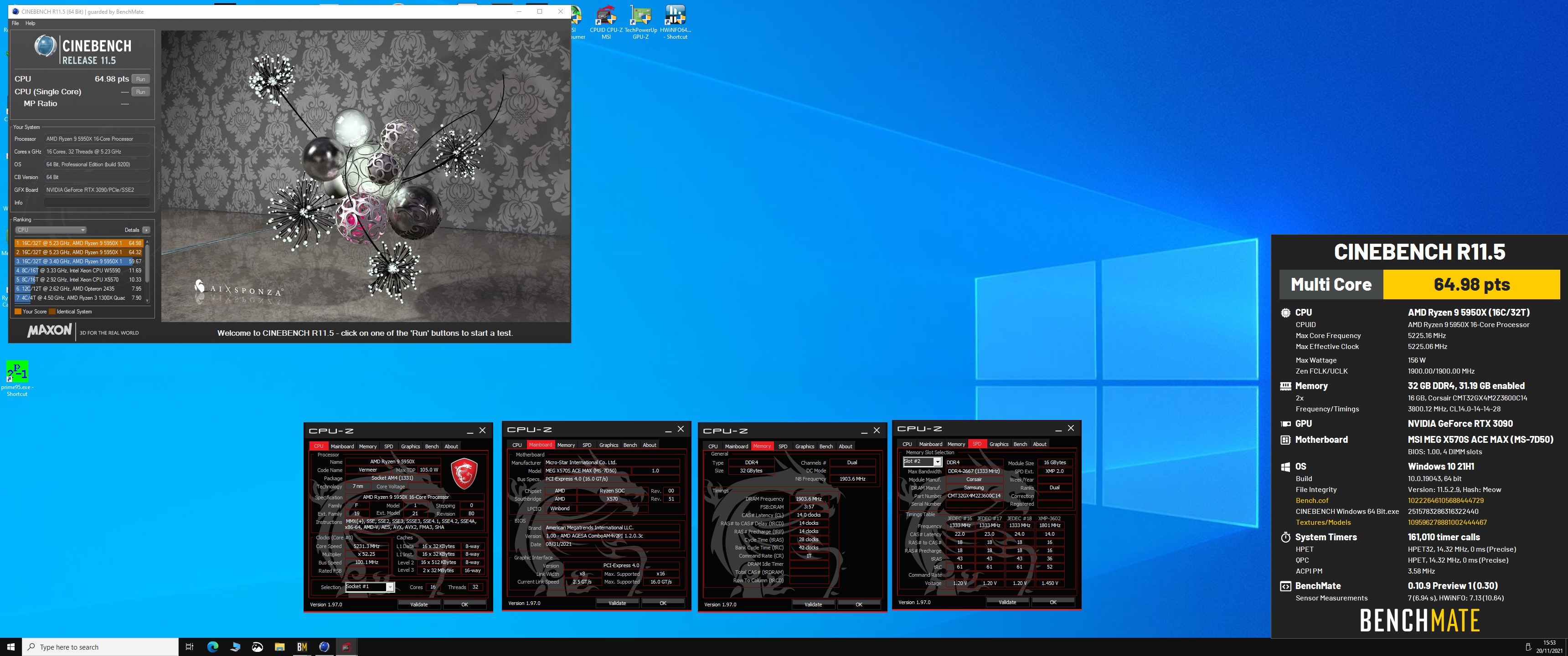1568x656 pixels.
Task: Click the Bench.cof hash link in BenchMate
Action: (1446, 501)
